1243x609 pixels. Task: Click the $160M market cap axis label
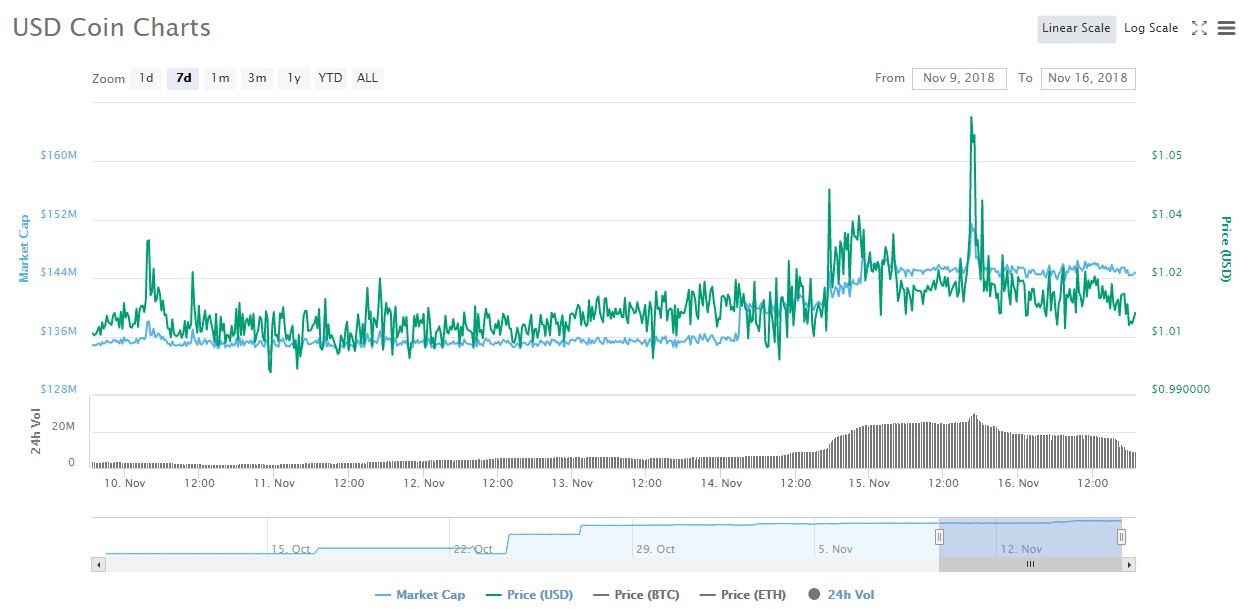(59, 155)
